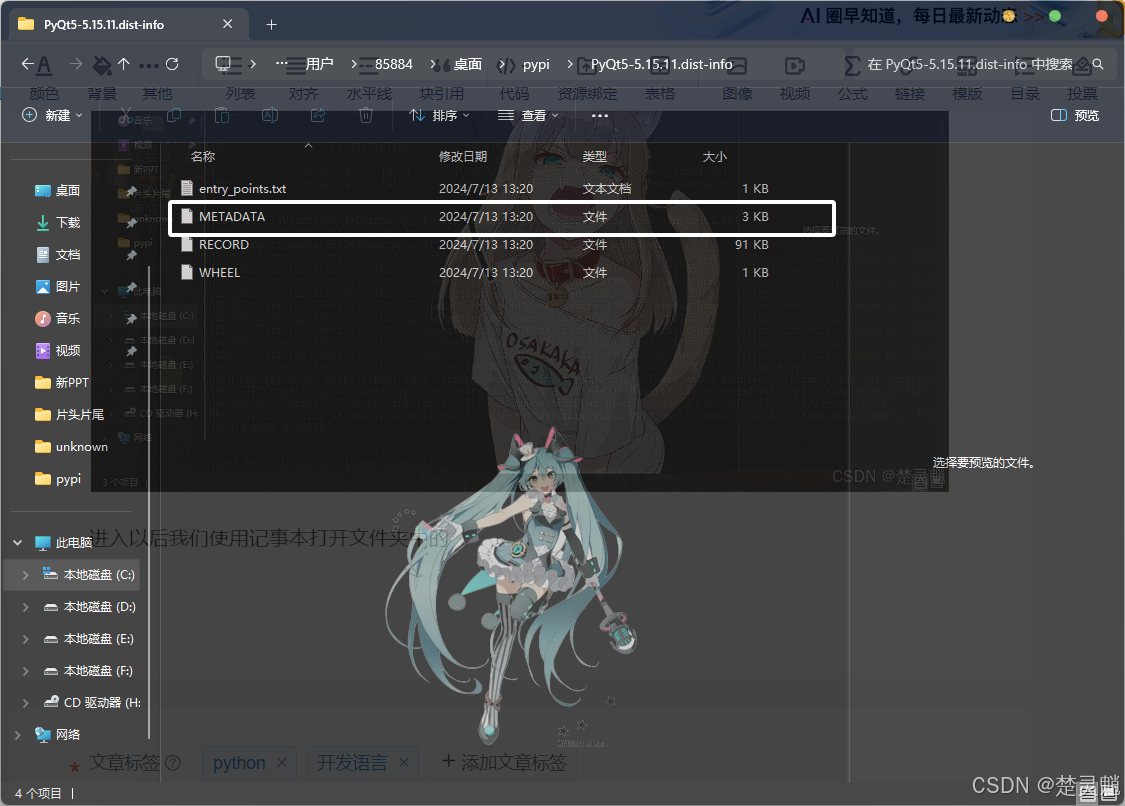Sort by the 修改日期 column header
The width and height of the screenshot is (1125, 806).
click(x=463, y=156)
